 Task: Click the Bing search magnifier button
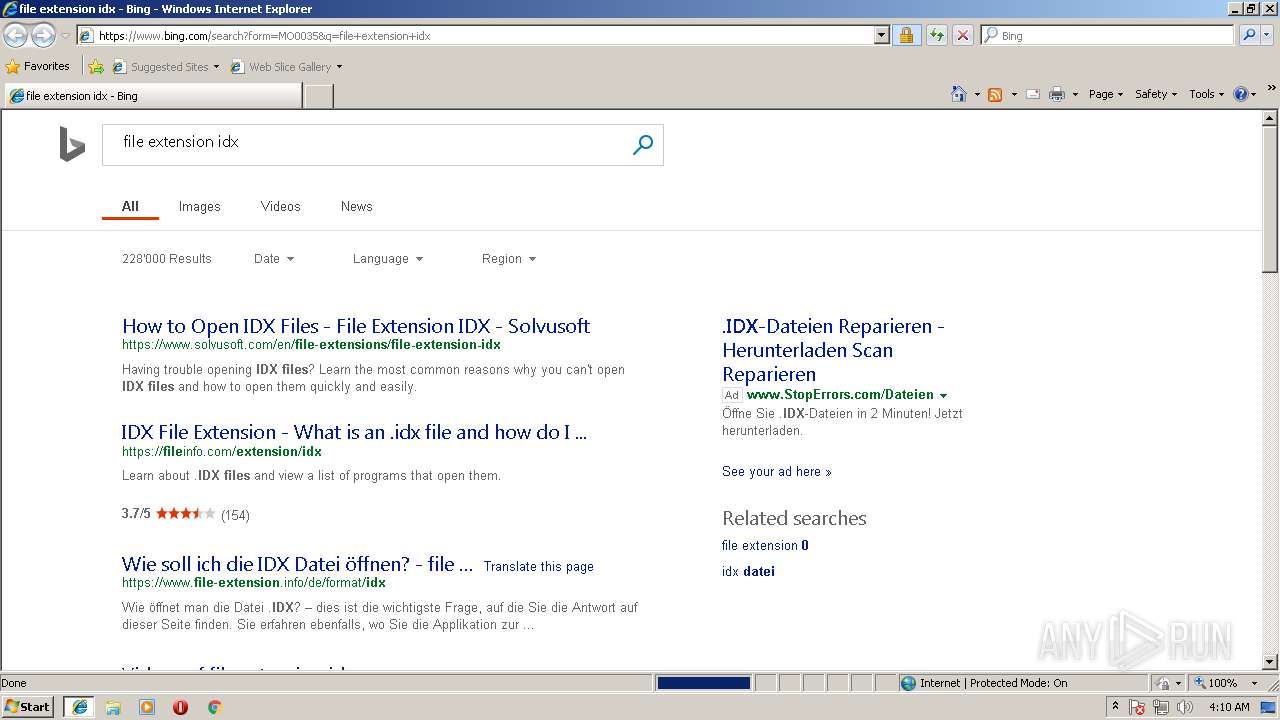[x=643, y=145]
